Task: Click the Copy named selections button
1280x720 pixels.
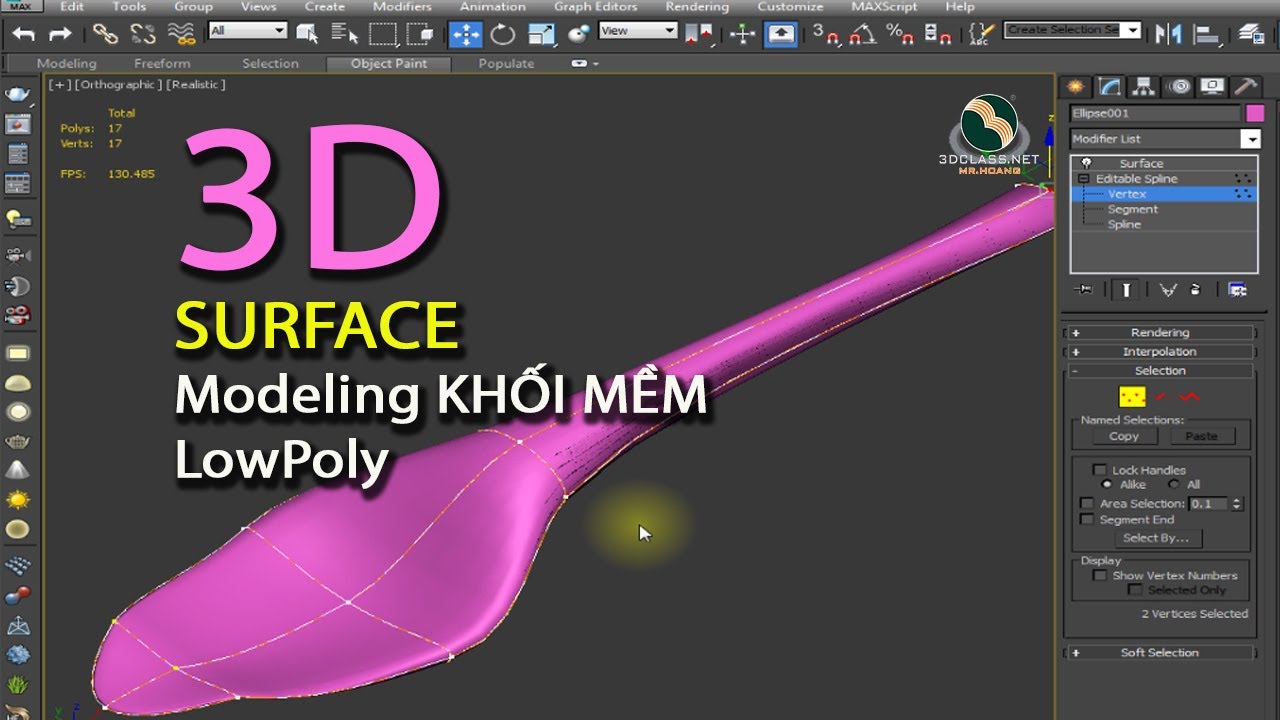Action: pos(1124,436)
